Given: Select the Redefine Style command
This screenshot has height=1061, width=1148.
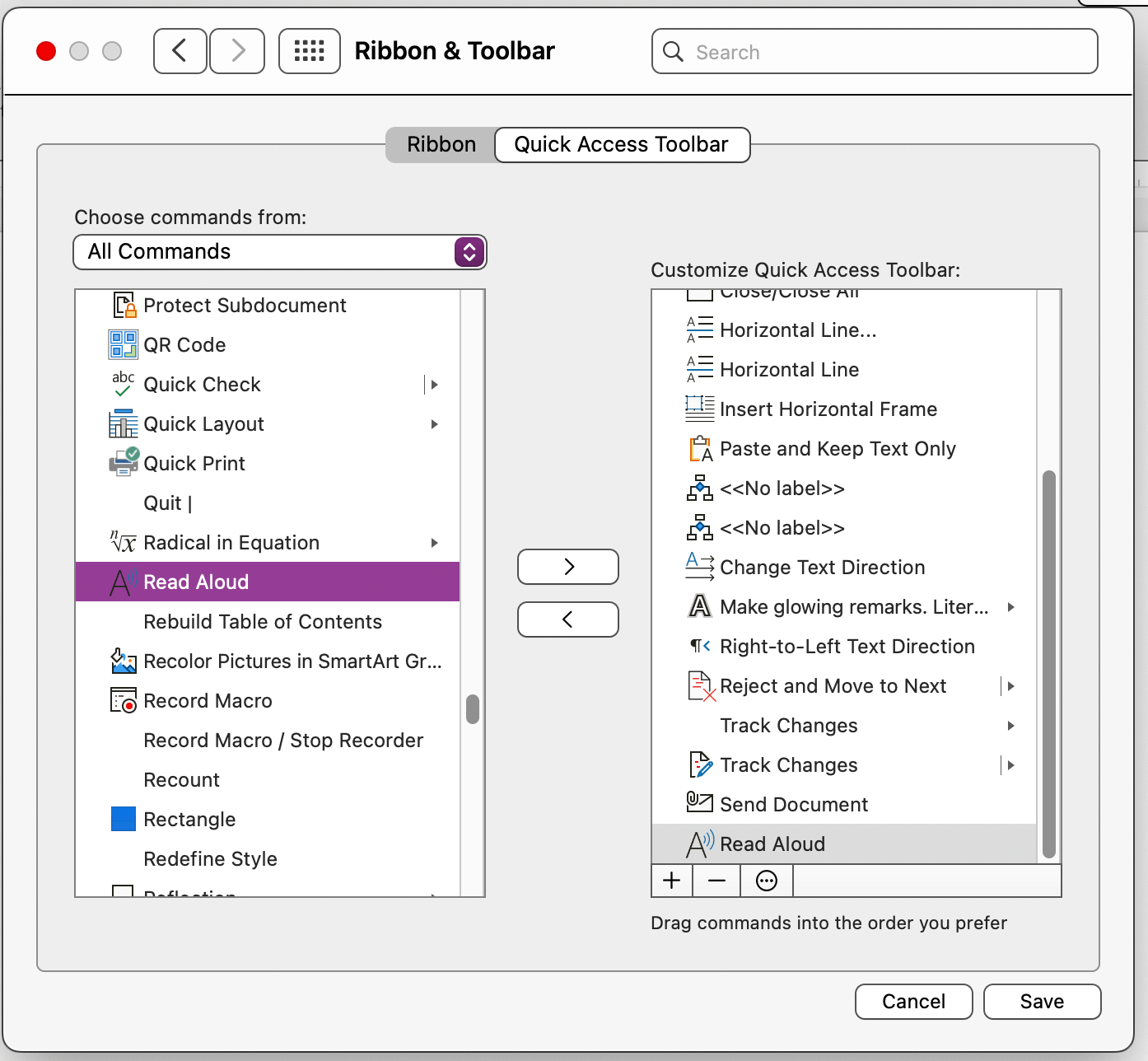Looking at the screenshot, I should point(268,858).
